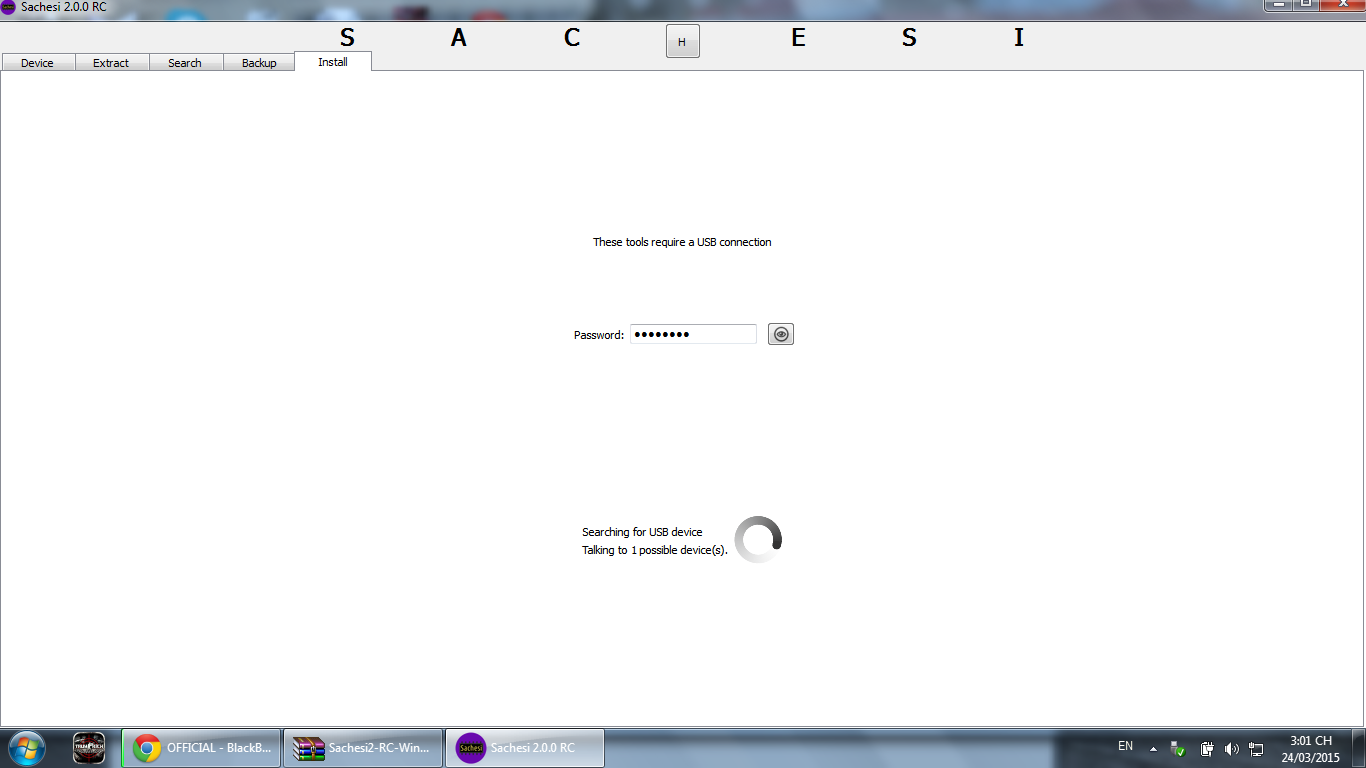Image resolution: width=1366 pixels, height=768 pixels.
Task: Click Safely Remove Hardware tray icon
Action: (x=1179, y=748)
